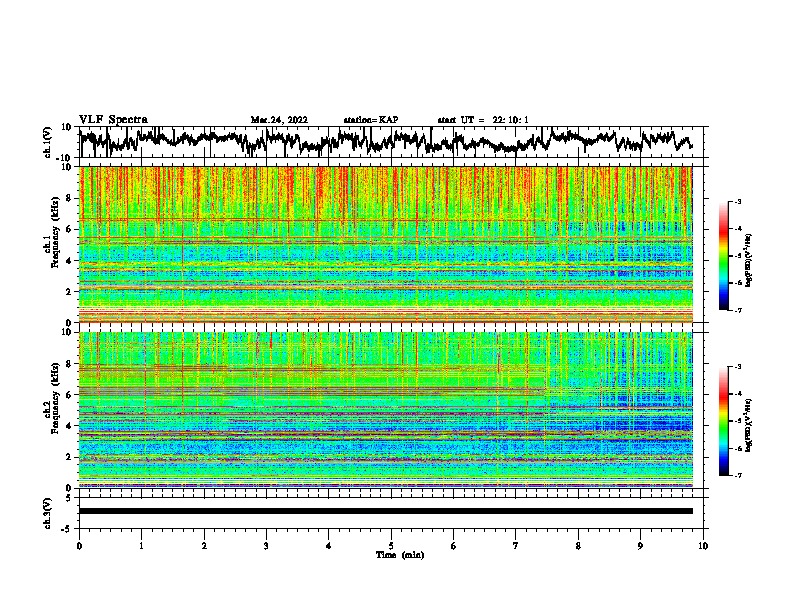792x612 pixels.
Task: Click time axis tick label "0"
Action: (79, 546)
